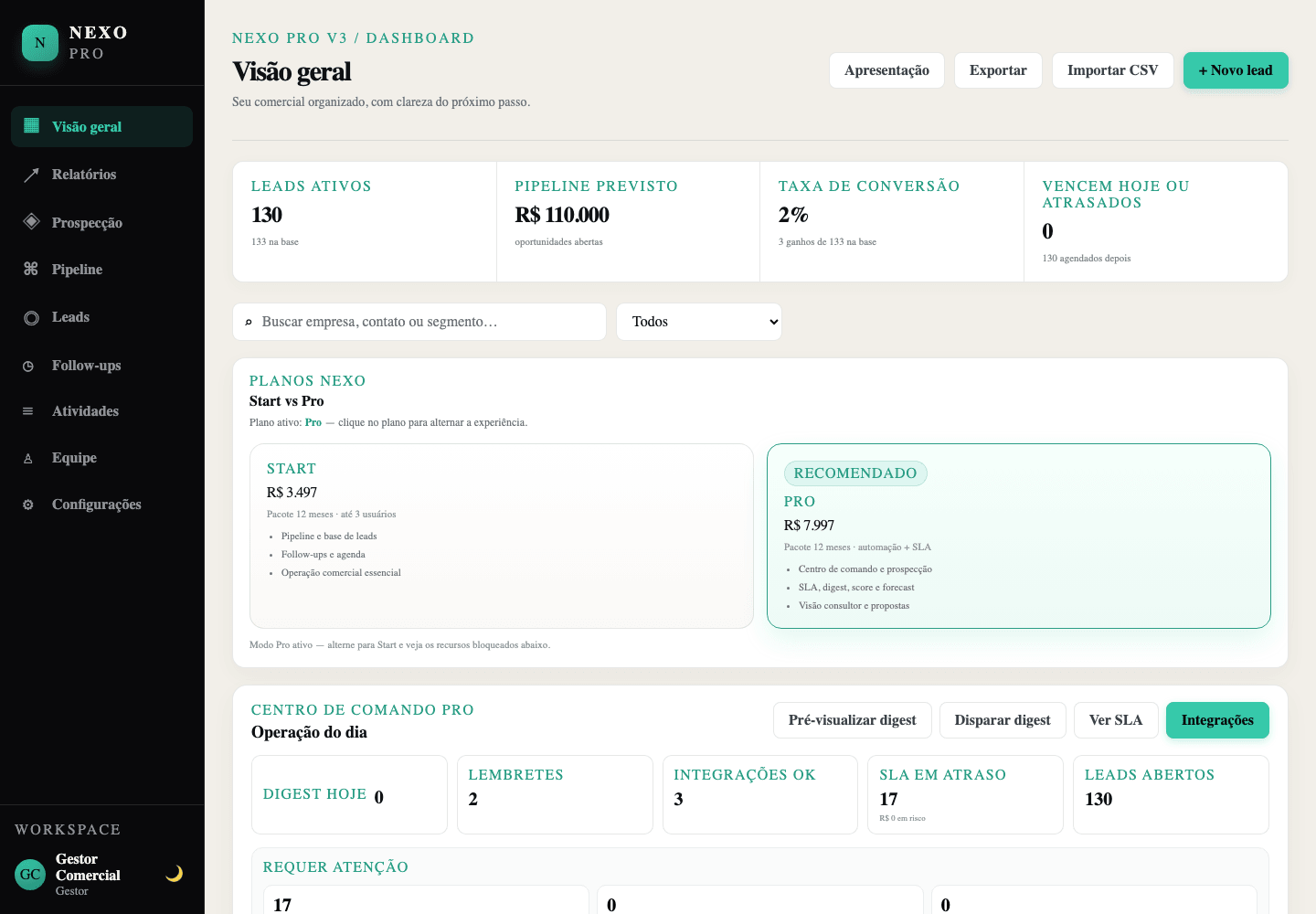1316x914 pixels.
Task: Click the command-symbol icon beside Pipeline
Action: click(31, 269)
